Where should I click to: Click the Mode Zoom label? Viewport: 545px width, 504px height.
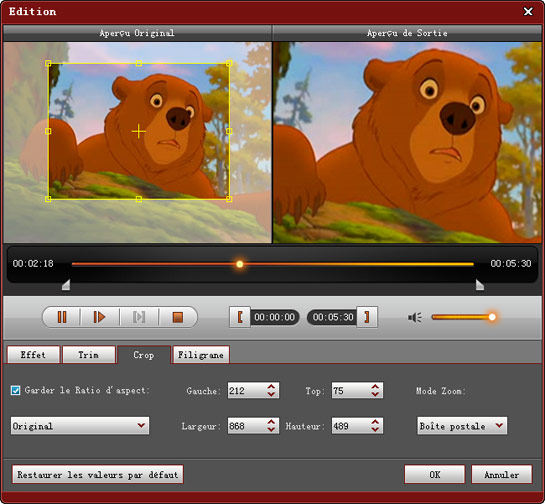coord(441,391)
